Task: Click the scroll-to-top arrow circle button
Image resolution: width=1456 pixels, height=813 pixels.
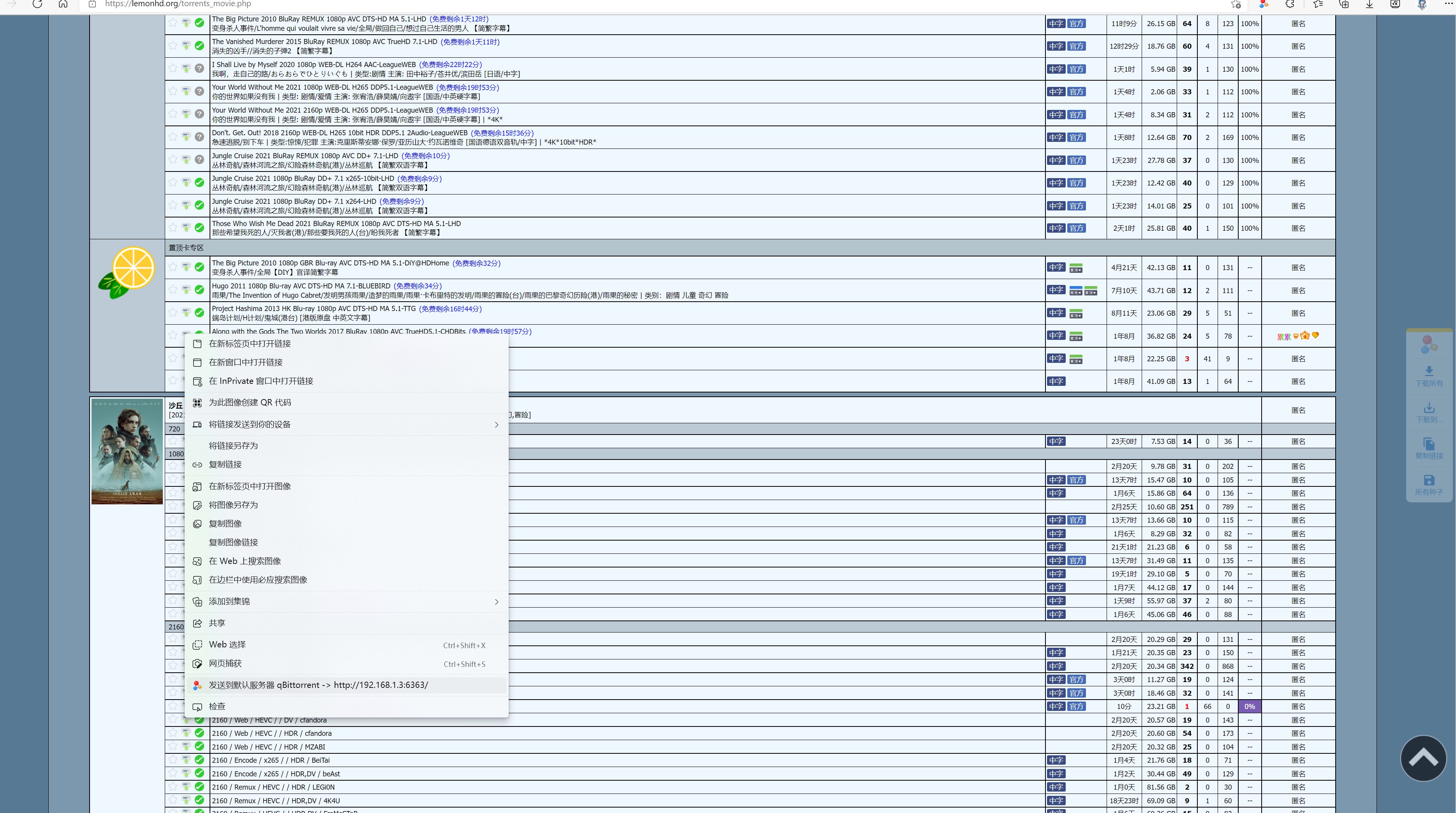Action: [x=1423, y=758]
